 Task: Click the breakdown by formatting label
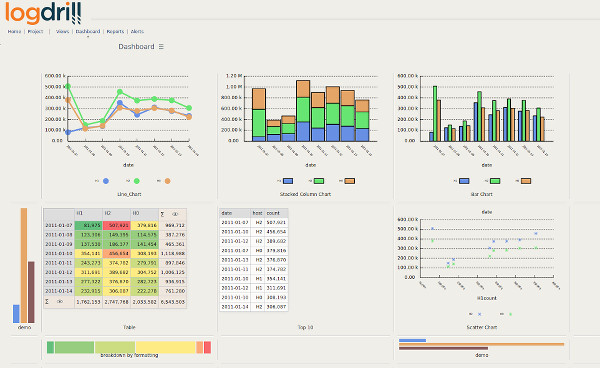tap(129, 355)
